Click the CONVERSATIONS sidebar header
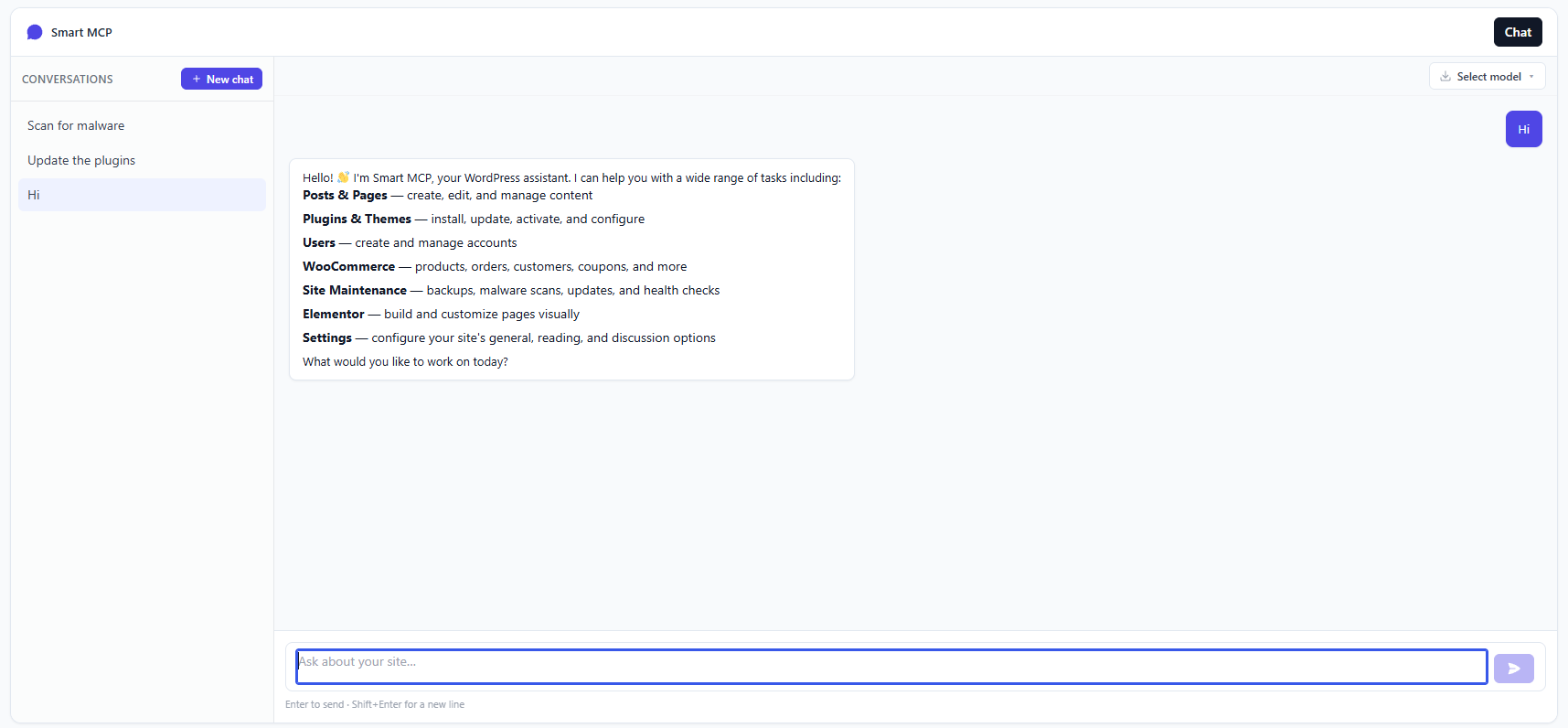This screenshot has height=728, width=1568. pos(68,80)
